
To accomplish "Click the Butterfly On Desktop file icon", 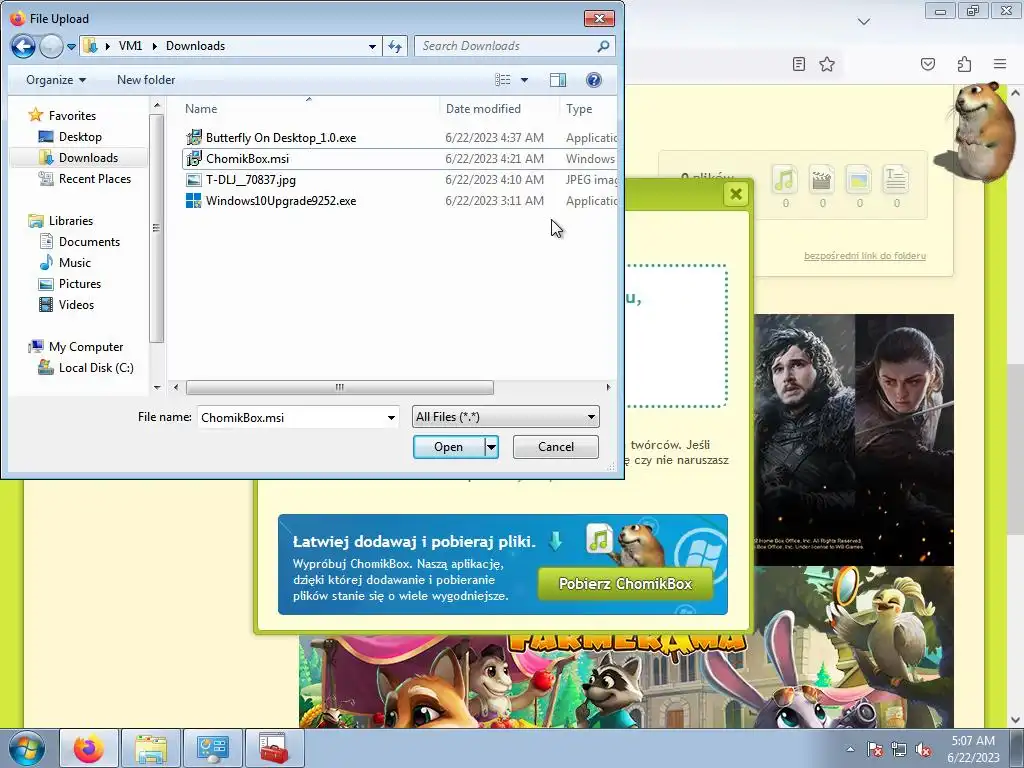I will [x=193, y=138].
